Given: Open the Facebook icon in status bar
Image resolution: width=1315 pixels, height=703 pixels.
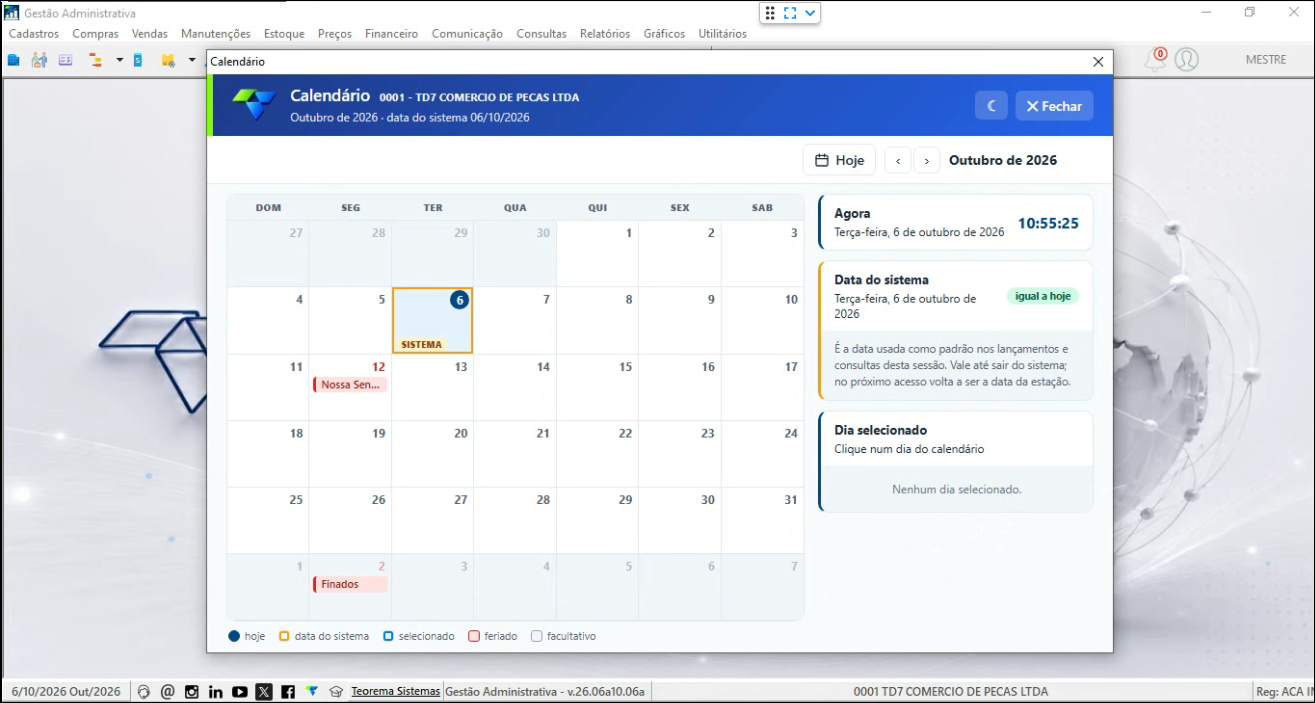Looking at the screenshot, I should 288,691.
